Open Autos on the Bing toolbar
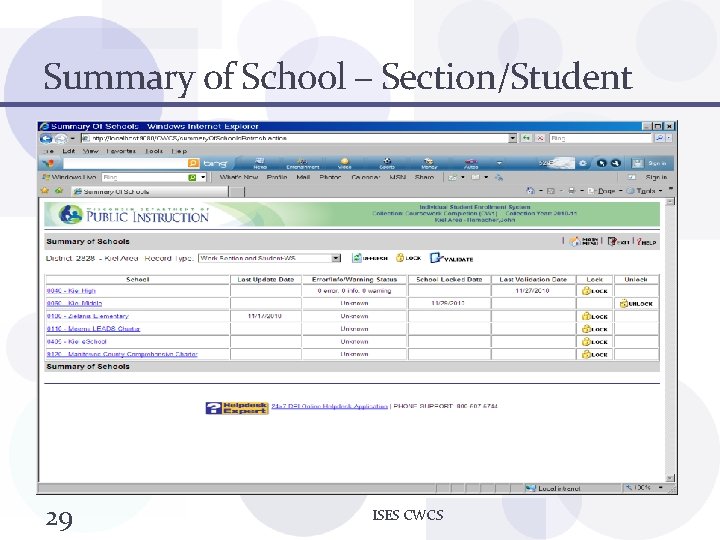 471,163
